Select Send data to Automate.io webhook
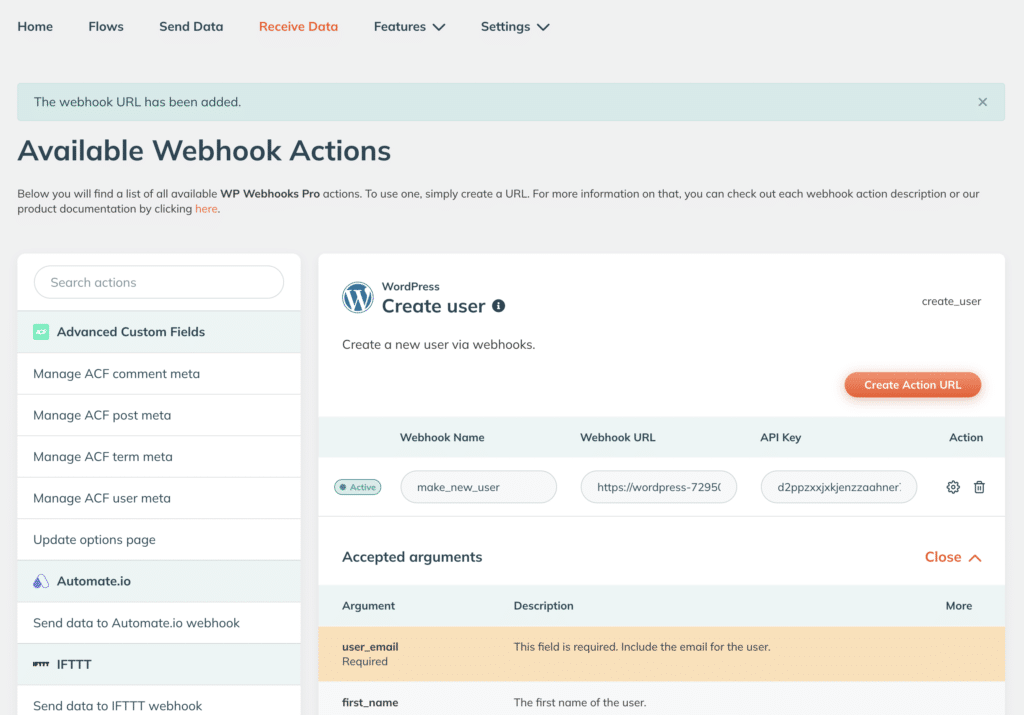The width and height of the screenshot is (1024, 715). tap(159, 623)
